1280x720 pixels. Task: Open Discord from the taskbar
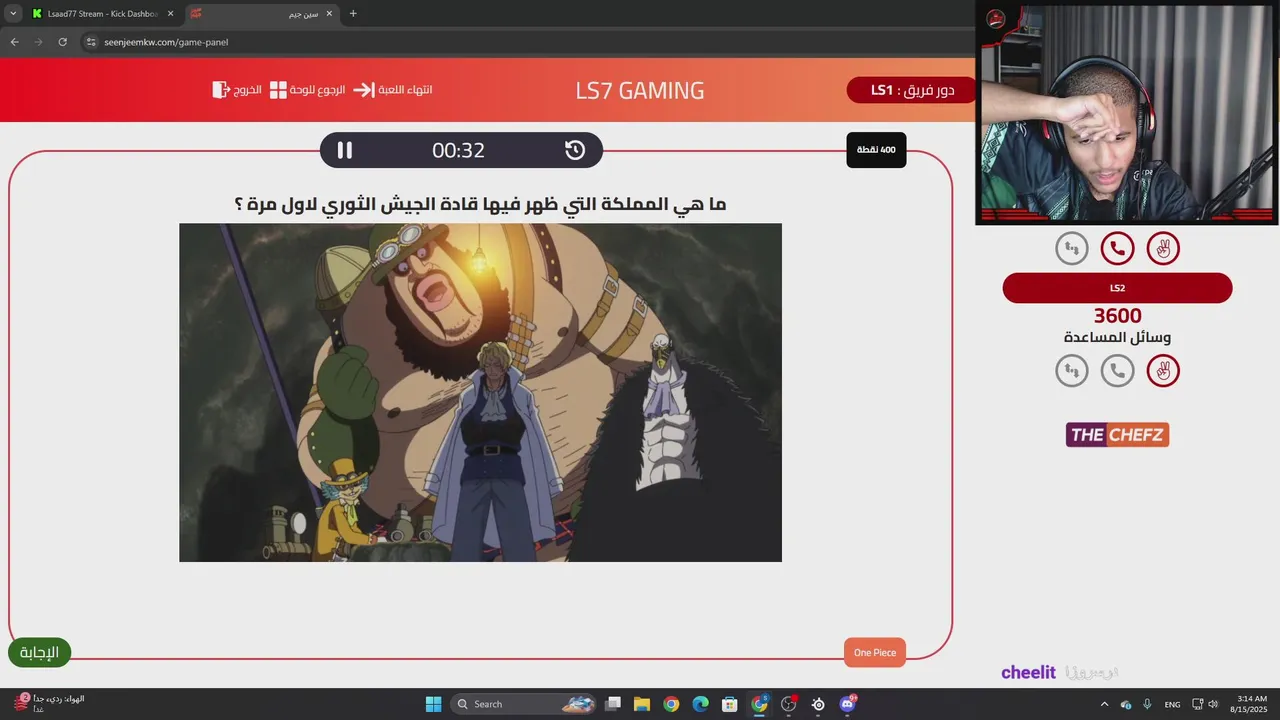pyautogui.click(x=848, y=704)
